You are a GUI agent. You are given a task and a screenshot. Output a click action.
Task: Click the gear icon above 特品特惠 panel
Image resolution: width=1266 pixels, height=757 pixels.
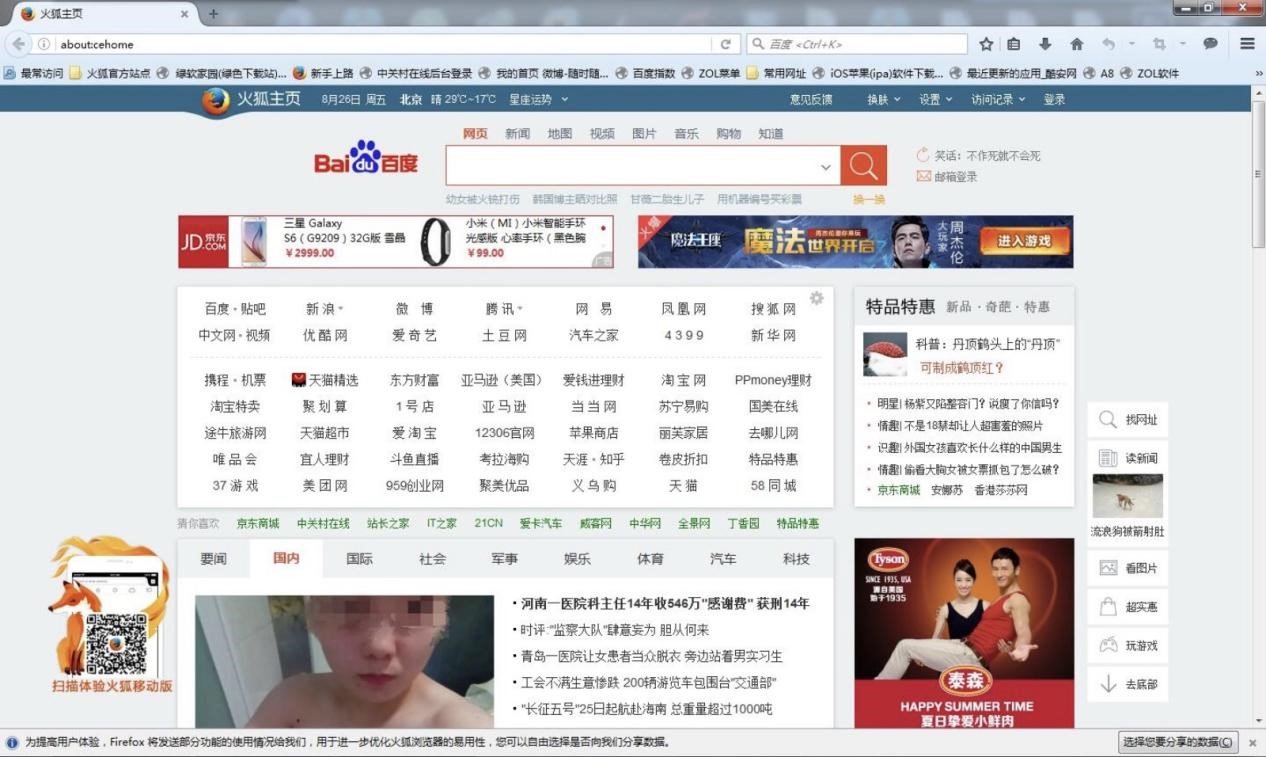(x=817, y=296)
